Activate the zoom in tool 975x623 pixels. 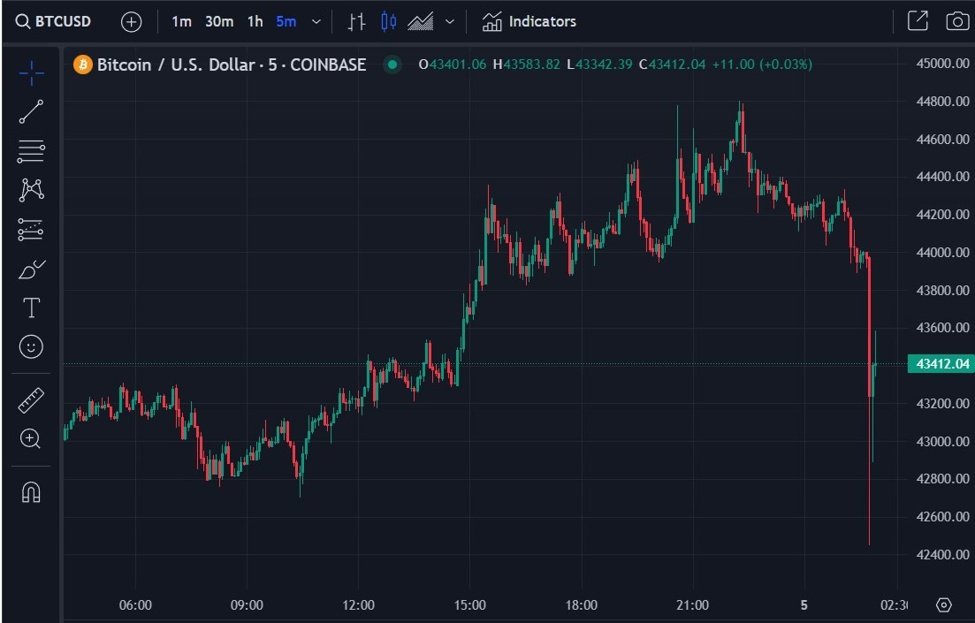(30, 439)
